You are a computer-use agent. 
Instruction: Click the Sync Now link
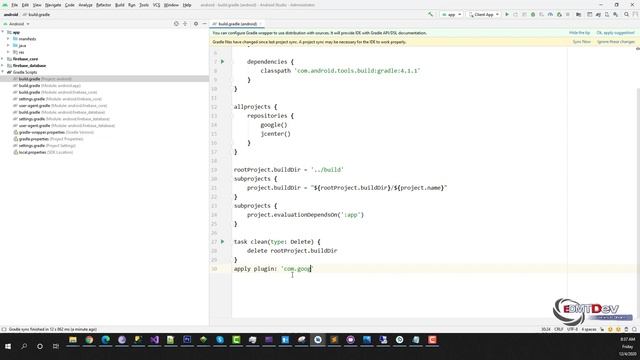(x=581, y=42)
